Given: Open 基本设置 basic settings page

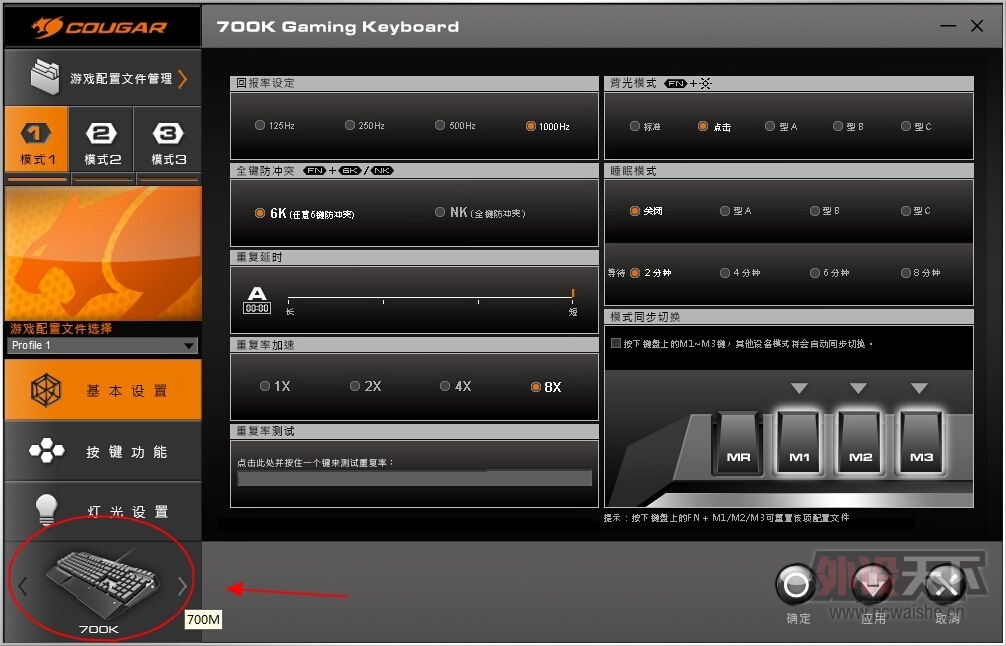Looking at the screenshot, I should (x=103, y=390).
